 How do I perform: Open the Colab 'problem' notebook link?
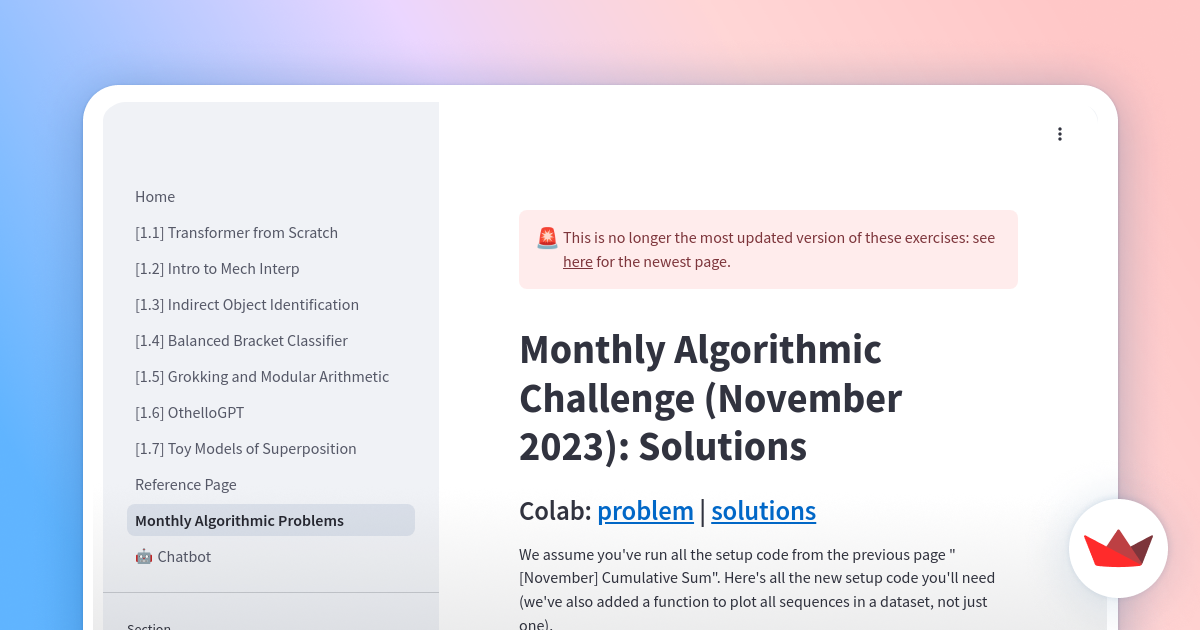(645, 511)
